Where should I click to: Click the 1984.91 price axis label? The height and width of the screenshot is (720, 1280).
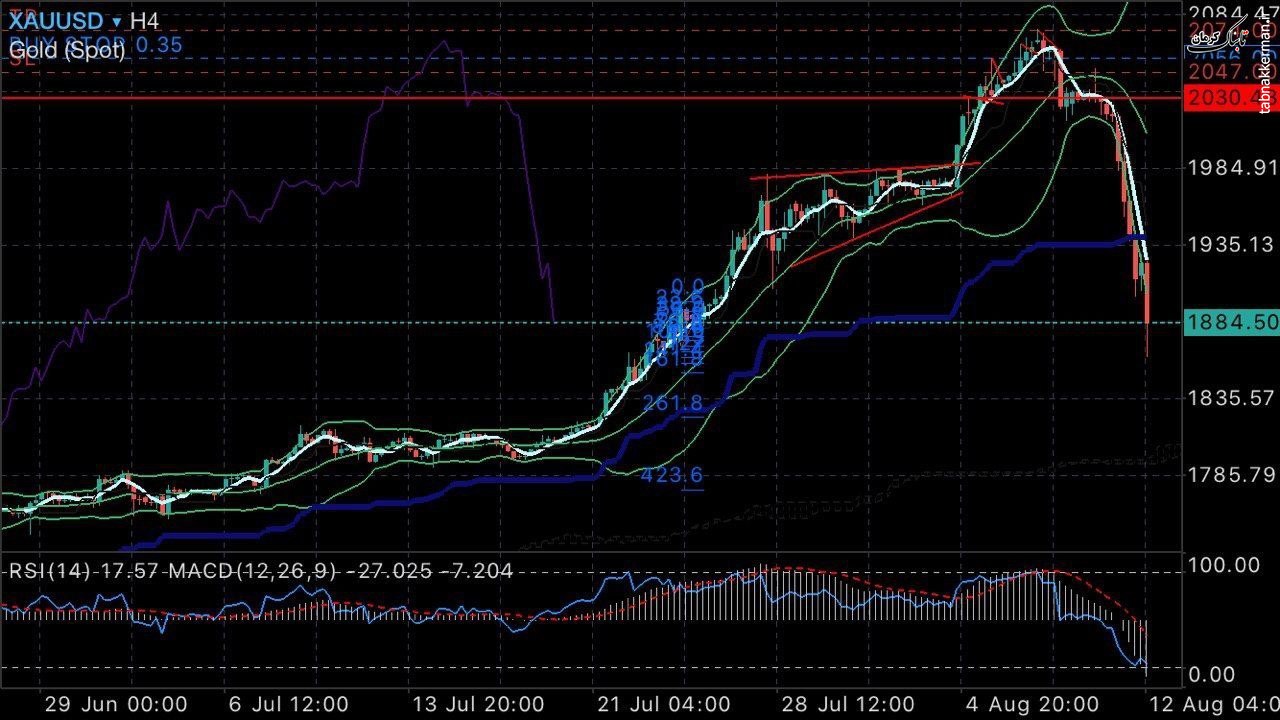(x=1232, y=166)
